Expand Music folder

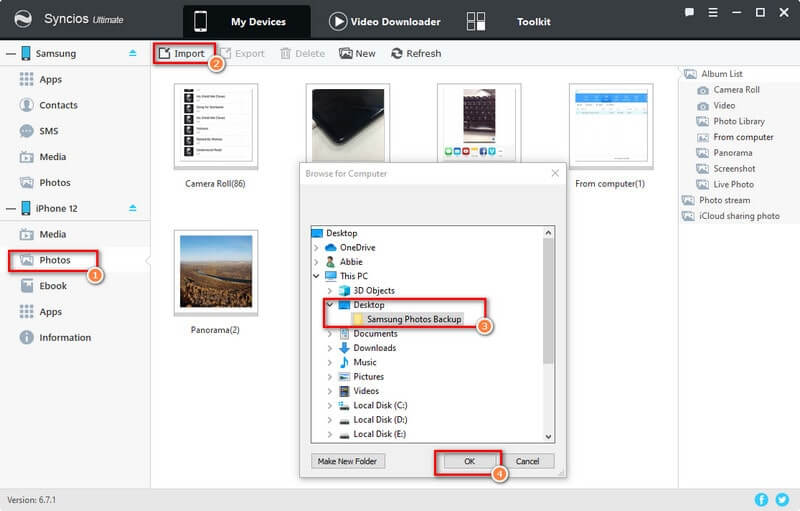330,363
